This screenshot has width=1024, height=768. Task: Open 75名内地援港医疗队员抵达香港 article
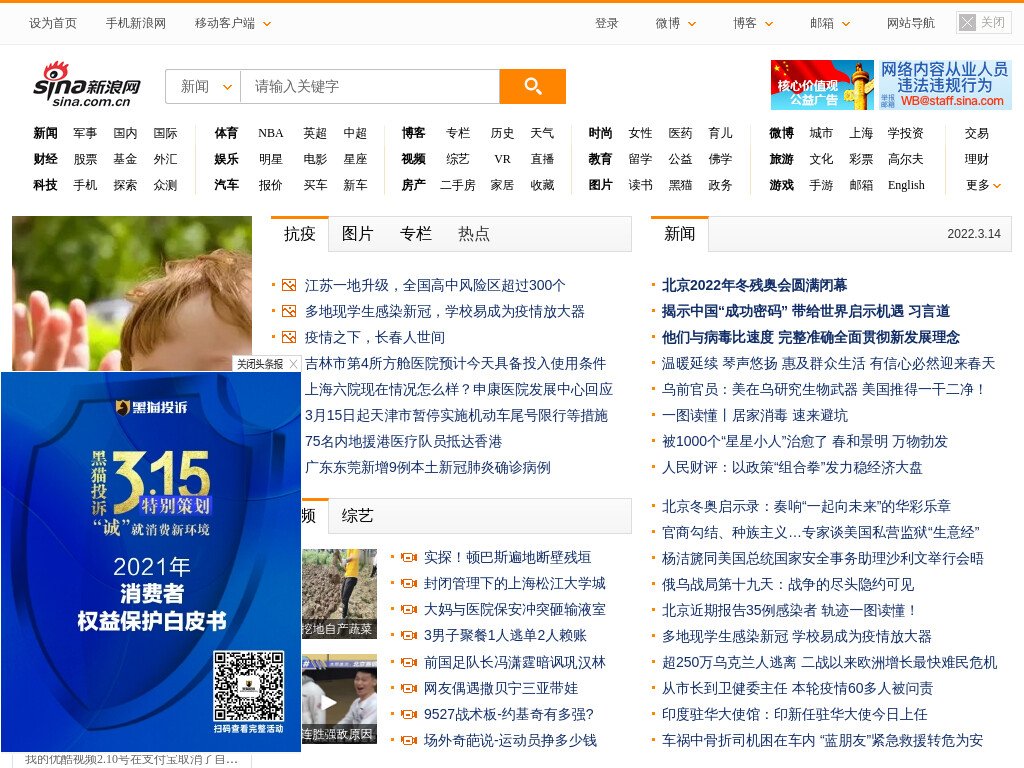pos(403,442)
